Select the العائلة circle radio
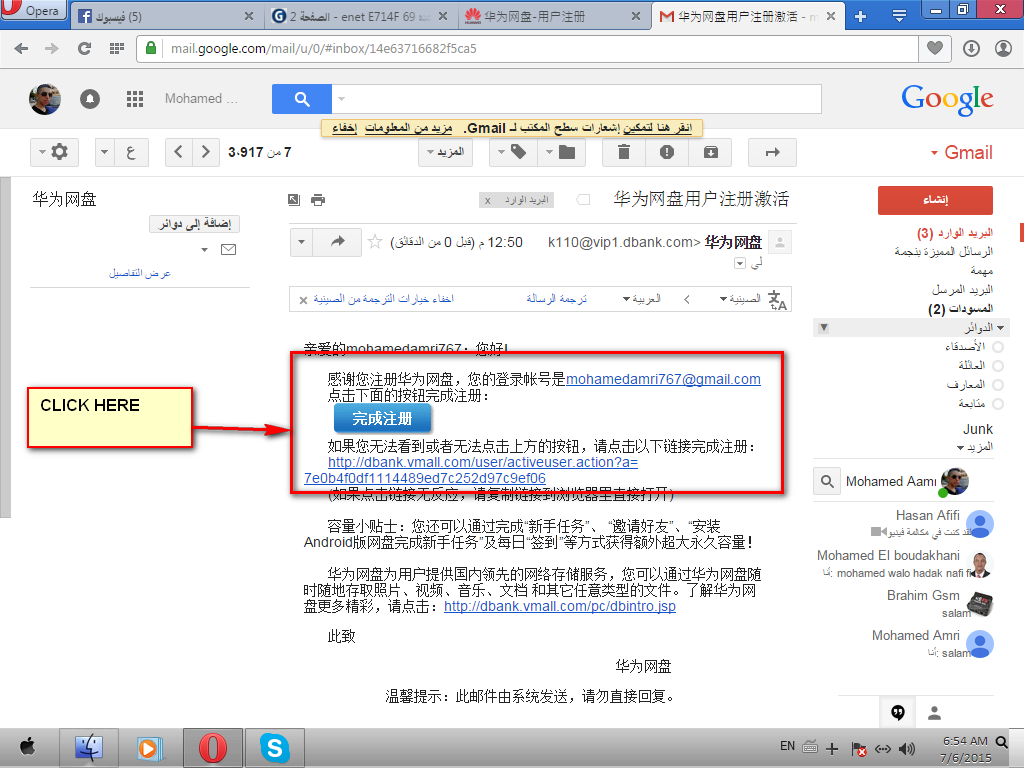The height and width of the screenshot is (768, 1024). point(997,366)
